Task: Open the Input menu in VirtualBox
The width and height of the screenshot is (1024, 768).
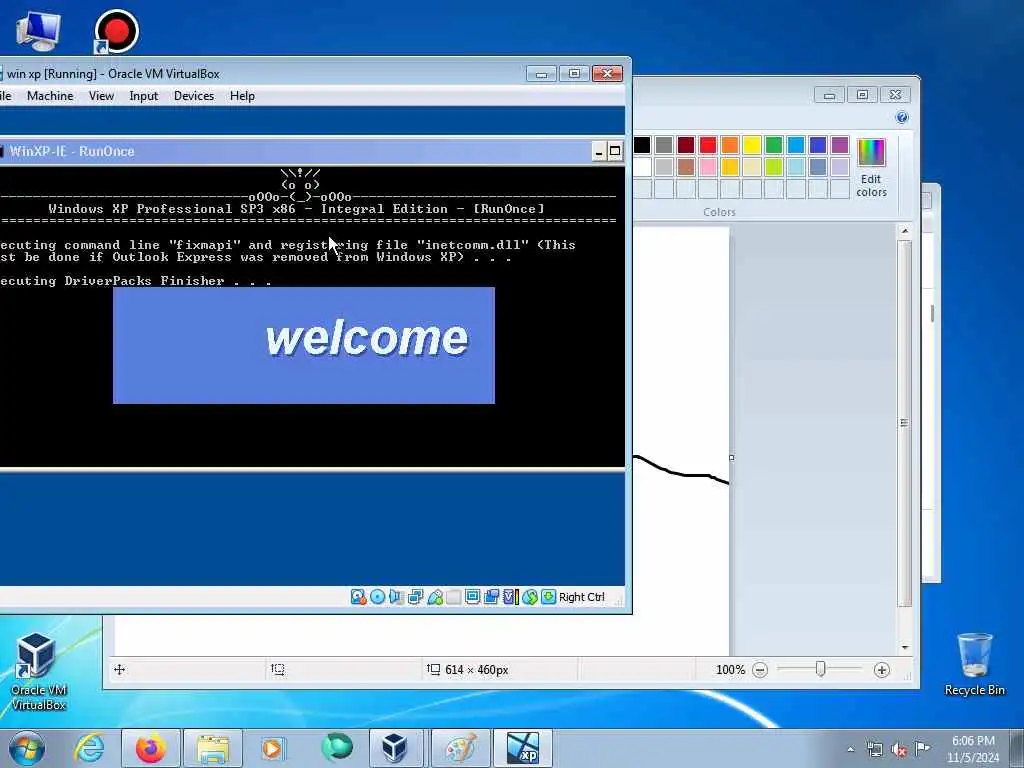Action: tap(144, 96)
